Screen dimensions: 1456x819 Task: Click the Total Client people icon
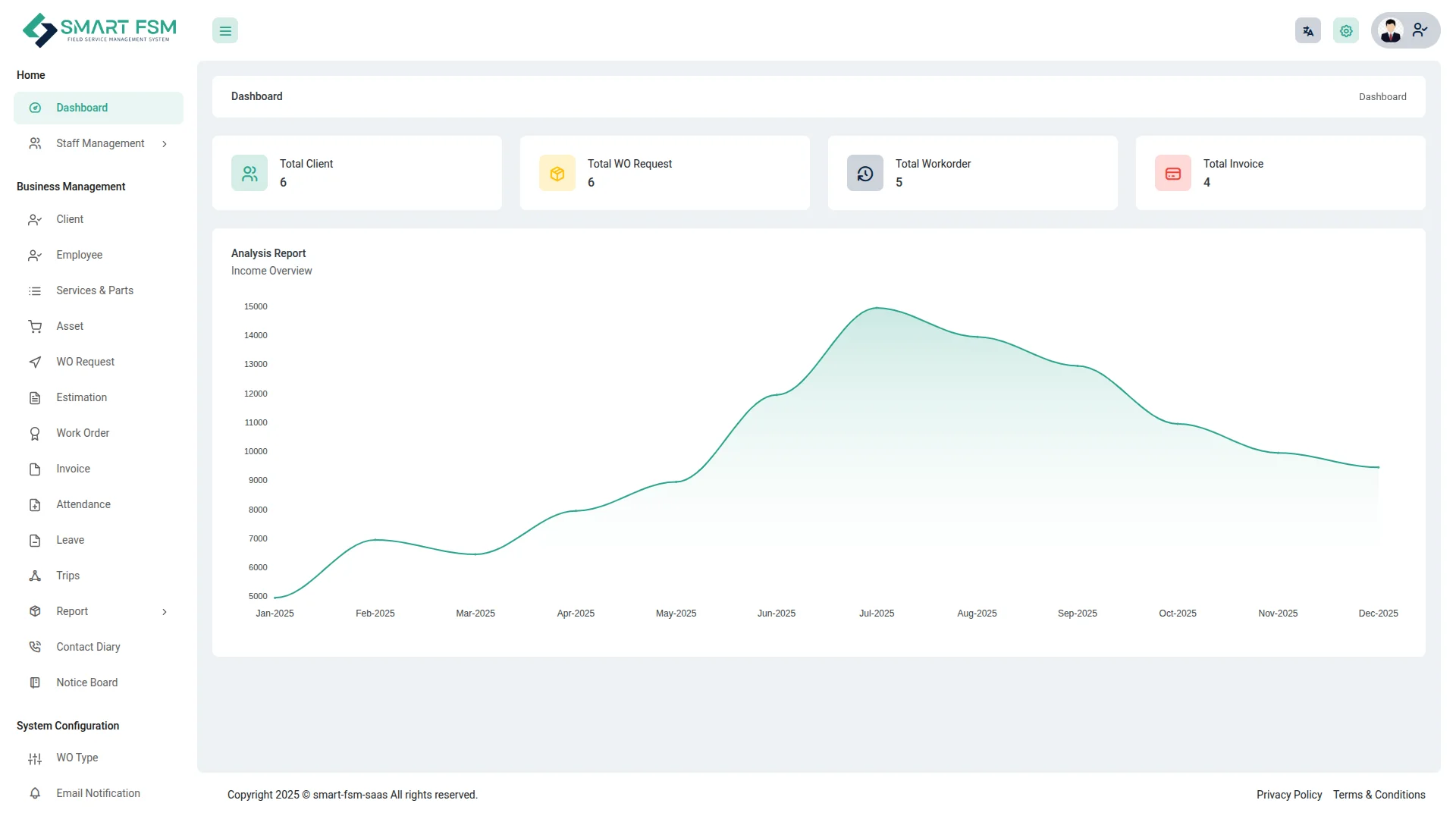coord(249,174)
